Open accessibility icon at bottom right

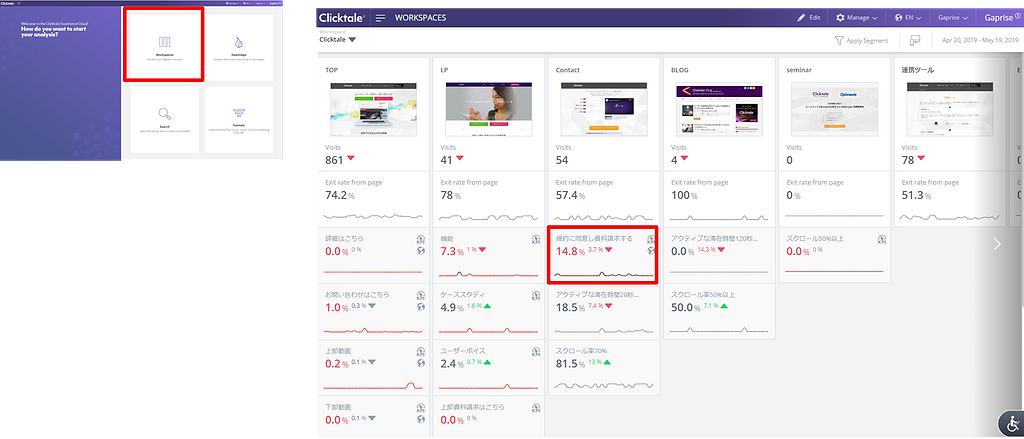click(1012, 424)
